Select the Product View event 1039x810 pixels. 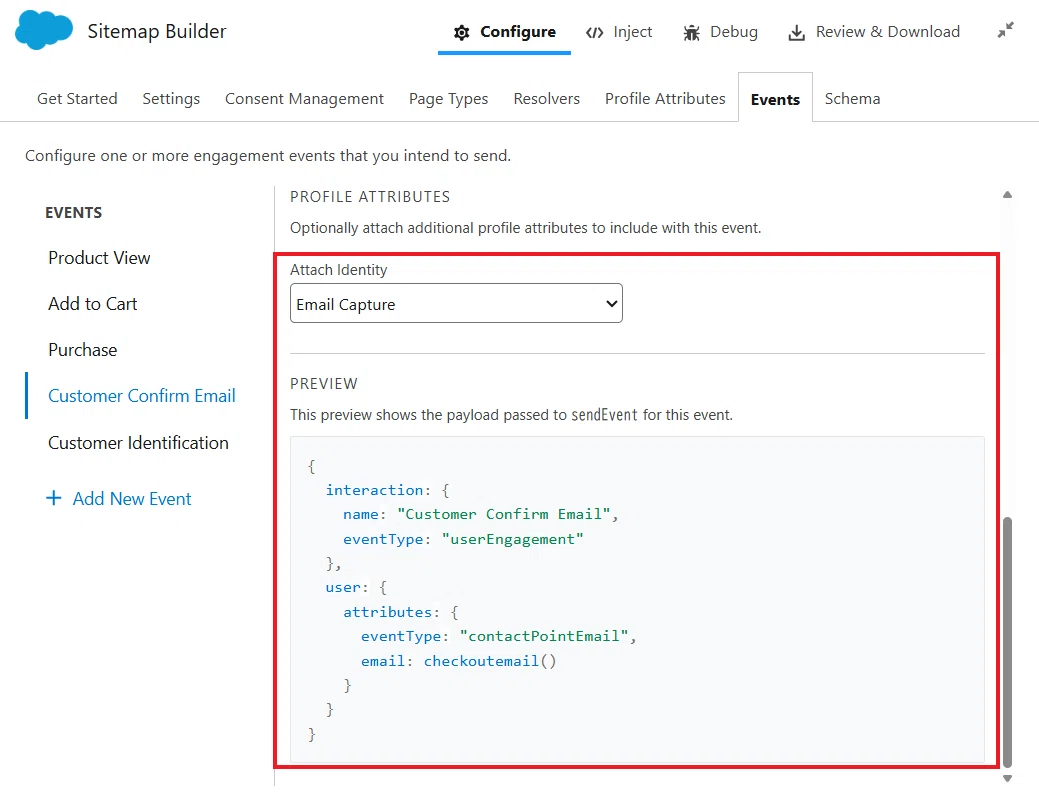[x=99, y=258]
